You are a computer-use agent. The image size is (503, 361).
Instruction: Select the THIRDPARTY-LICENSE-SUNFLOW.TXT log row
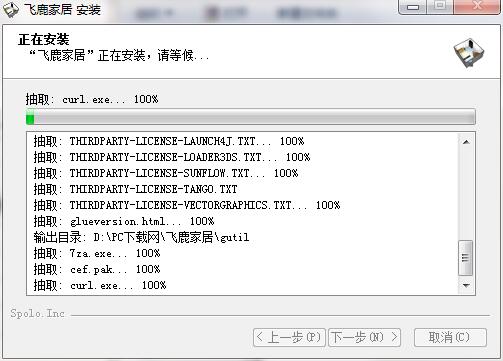(x=166, y=173)
